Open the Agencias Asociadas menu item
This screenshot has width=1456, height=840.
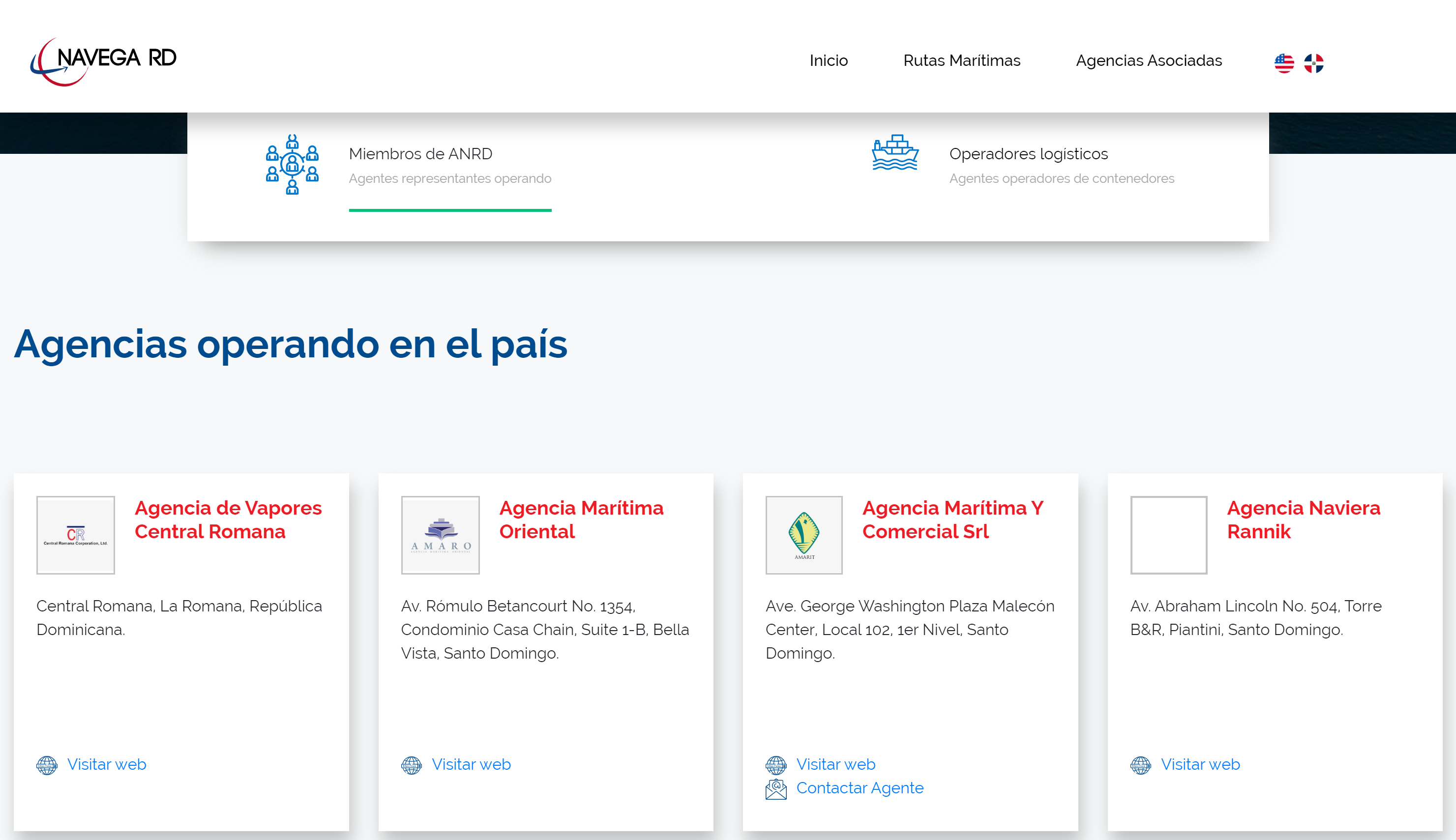(1148, 60)
